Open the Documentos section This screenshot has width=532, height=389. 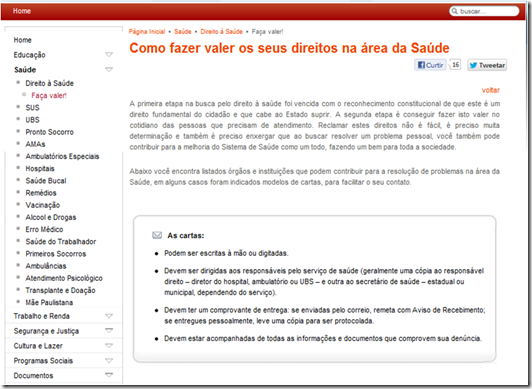click(33, 375)
